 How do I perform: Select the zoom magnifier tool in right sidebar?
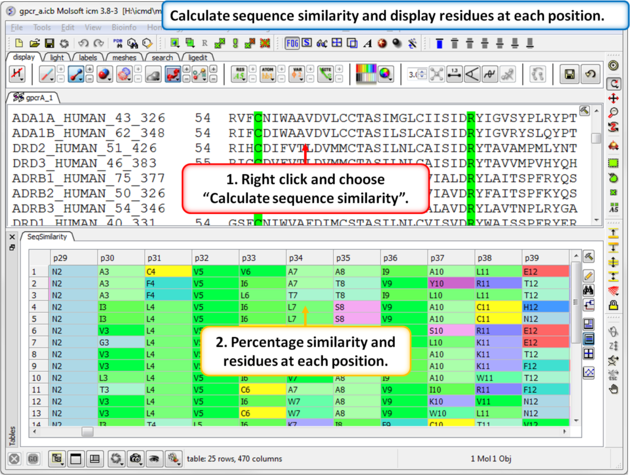pyautogui.click(x=614, y=114)
